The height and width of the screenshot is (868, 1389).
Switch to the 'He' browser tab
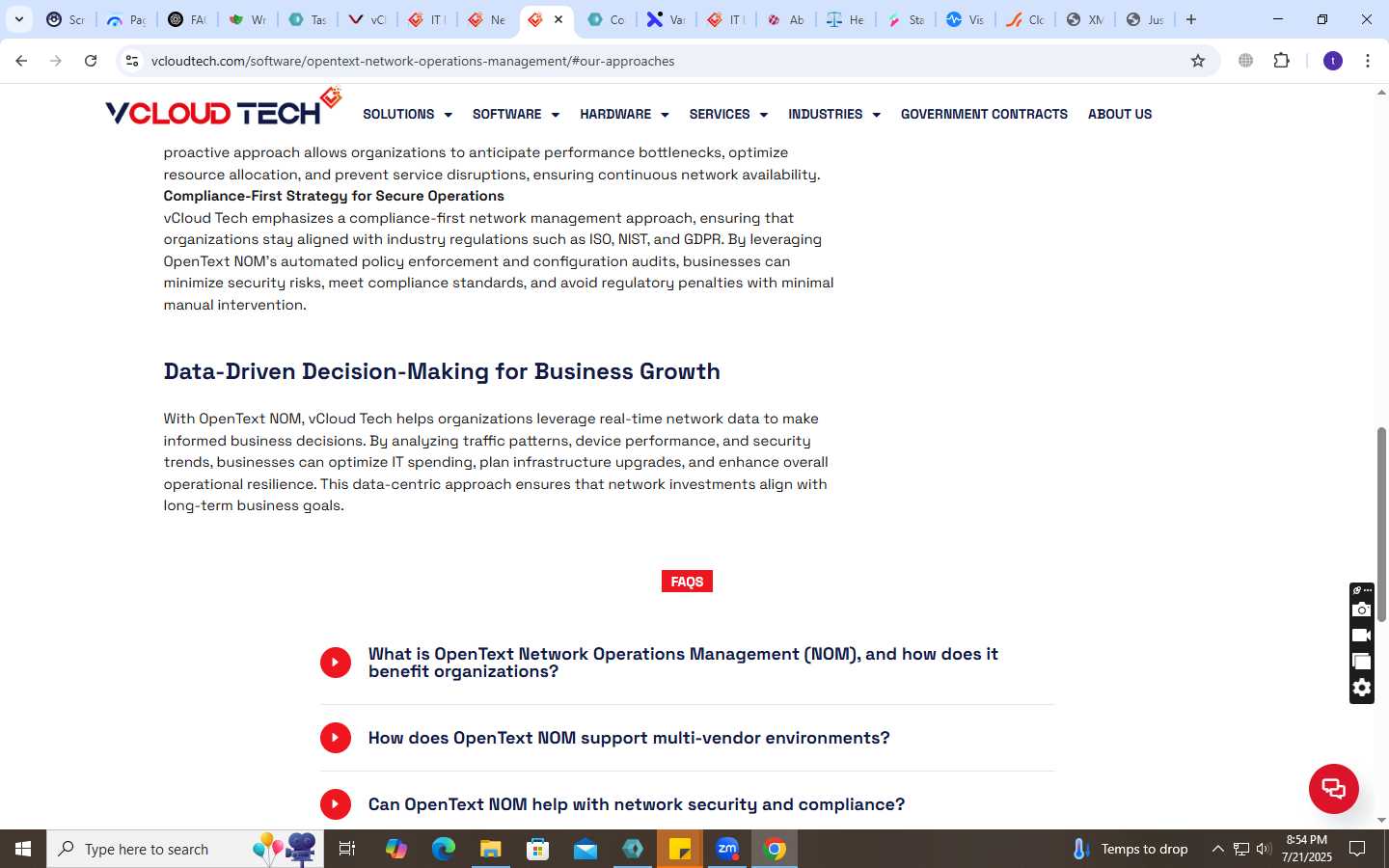[x=846, y=19]
